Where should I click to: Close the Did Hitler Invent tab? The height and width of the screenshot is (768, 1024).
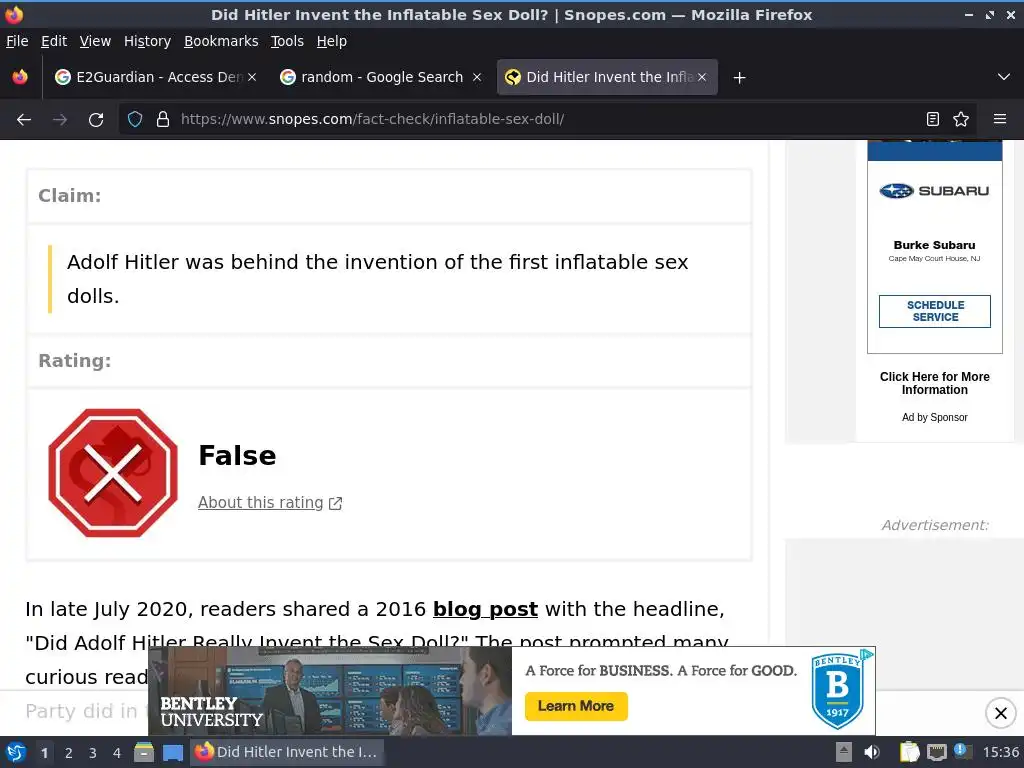point(702,77)
